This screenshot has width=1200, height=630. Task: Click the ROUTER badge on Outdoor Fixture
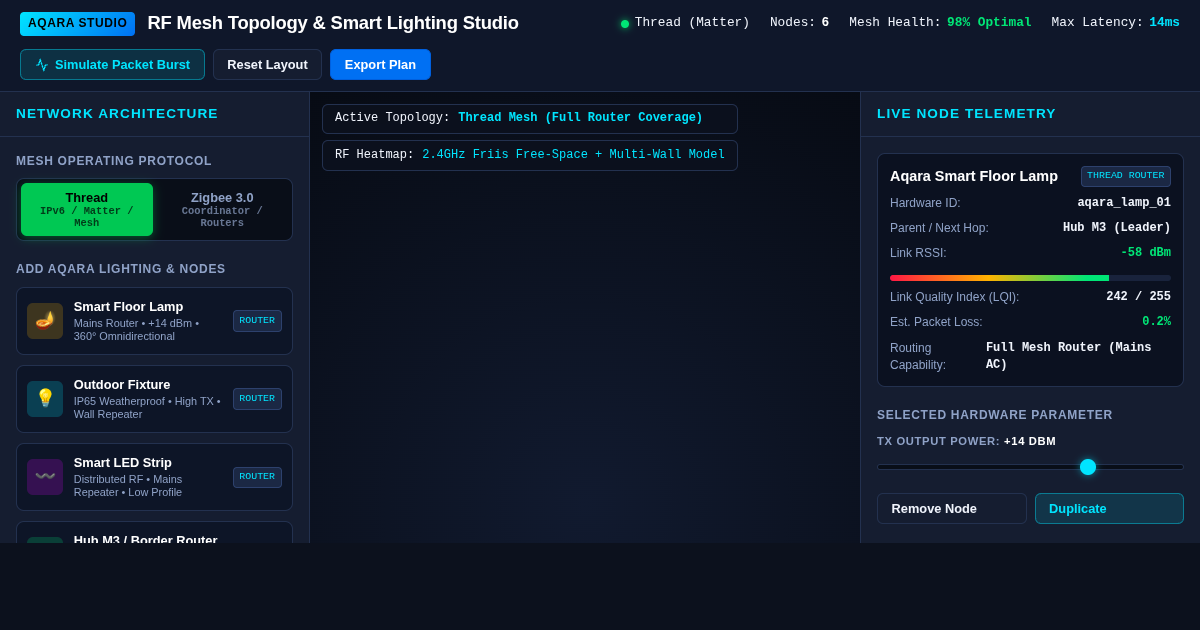pyautogui.click(x=257, y=399)
